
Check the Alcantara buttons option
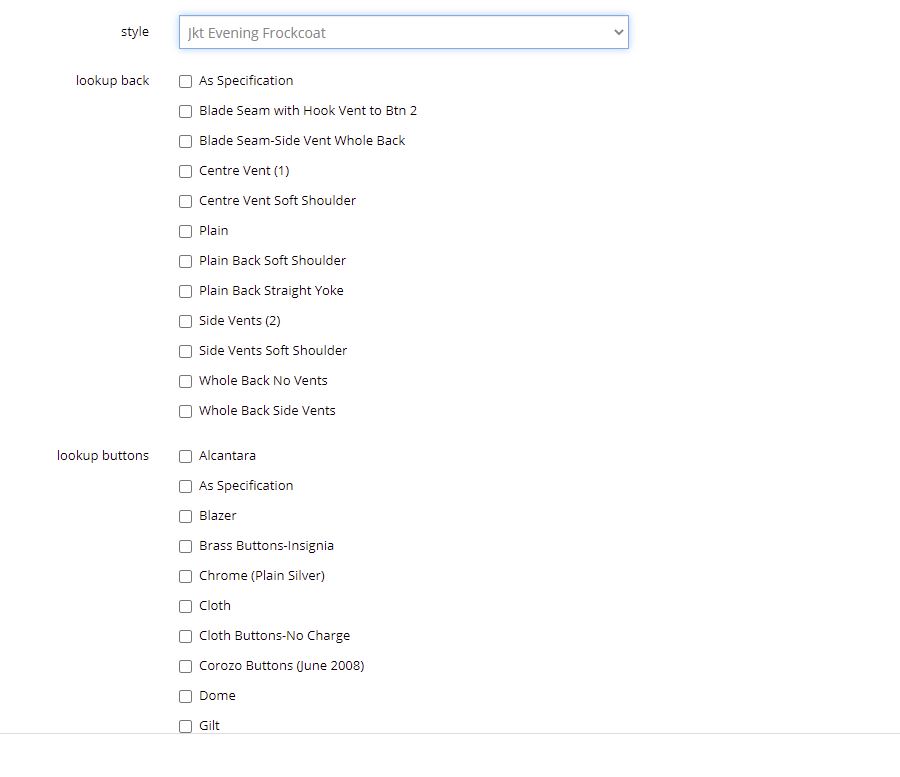185,456
